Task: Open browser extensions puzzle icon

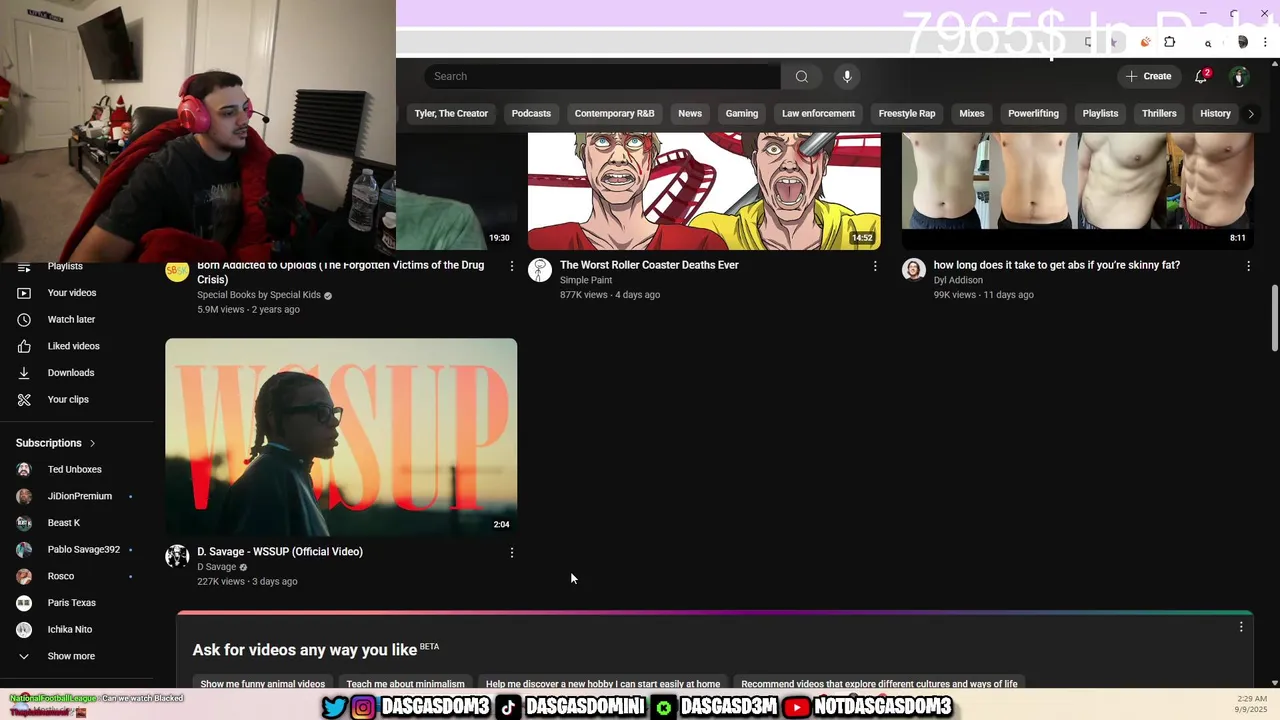Action: pyautogui.click(x=1170, y=42)
